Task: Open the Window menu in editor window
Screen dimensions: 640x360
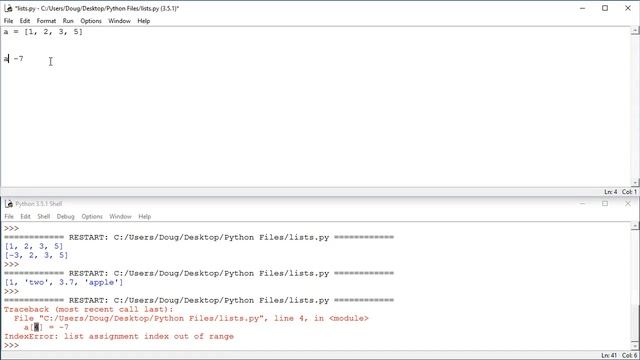Action: tap(119, 21)
